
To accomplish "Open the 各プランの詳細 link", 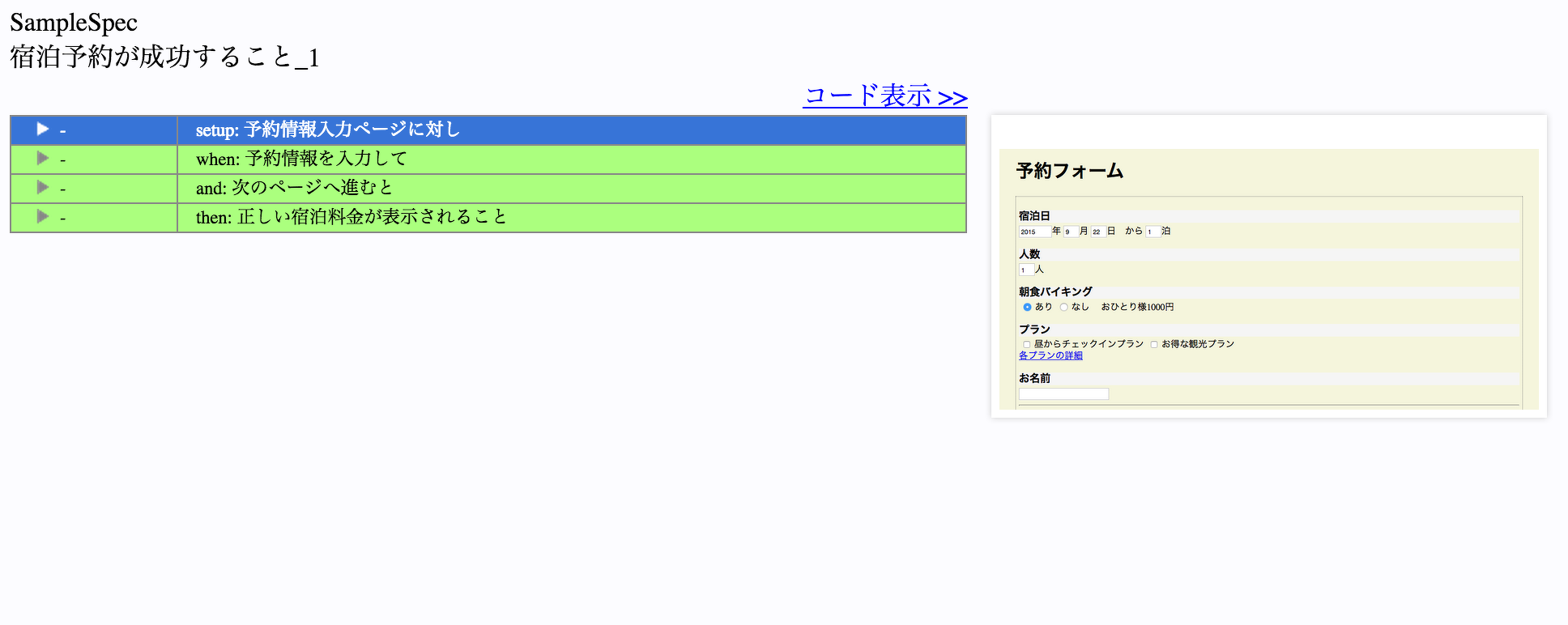I will (1050, 355).
